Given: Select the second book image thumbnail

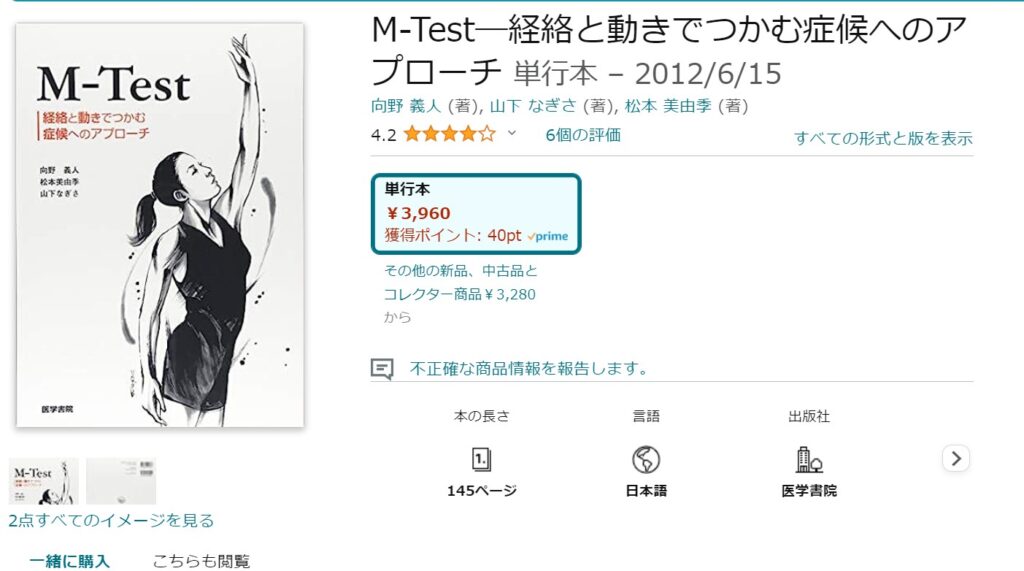Looking at the screenshot, I should [121, 481].
